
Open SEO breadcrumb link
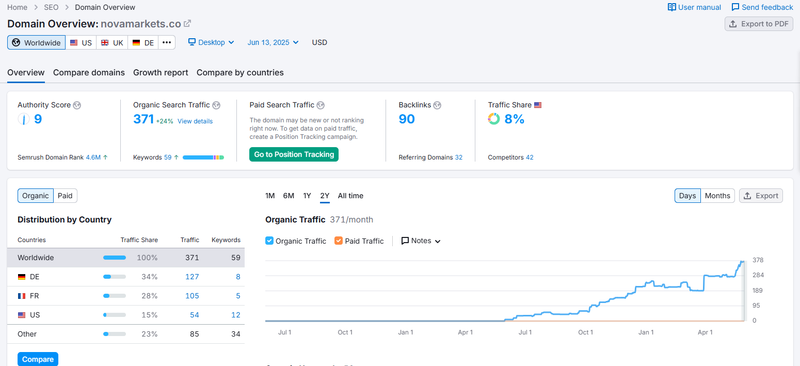51,7
